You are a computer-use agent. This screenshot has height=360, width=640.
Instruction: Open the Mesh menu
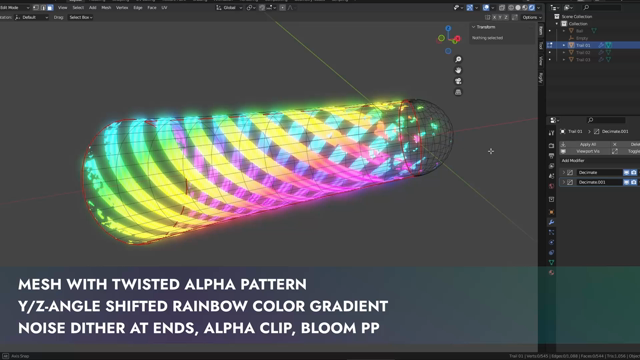coord(106,8)
